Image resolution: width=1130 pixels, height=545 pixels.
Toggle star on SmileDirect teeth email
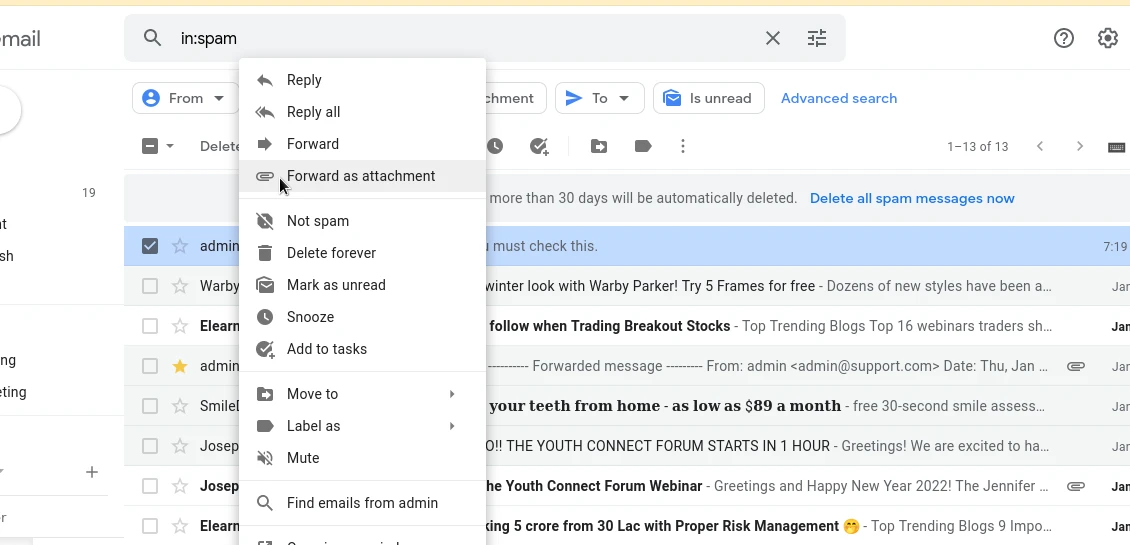point(180,406)
